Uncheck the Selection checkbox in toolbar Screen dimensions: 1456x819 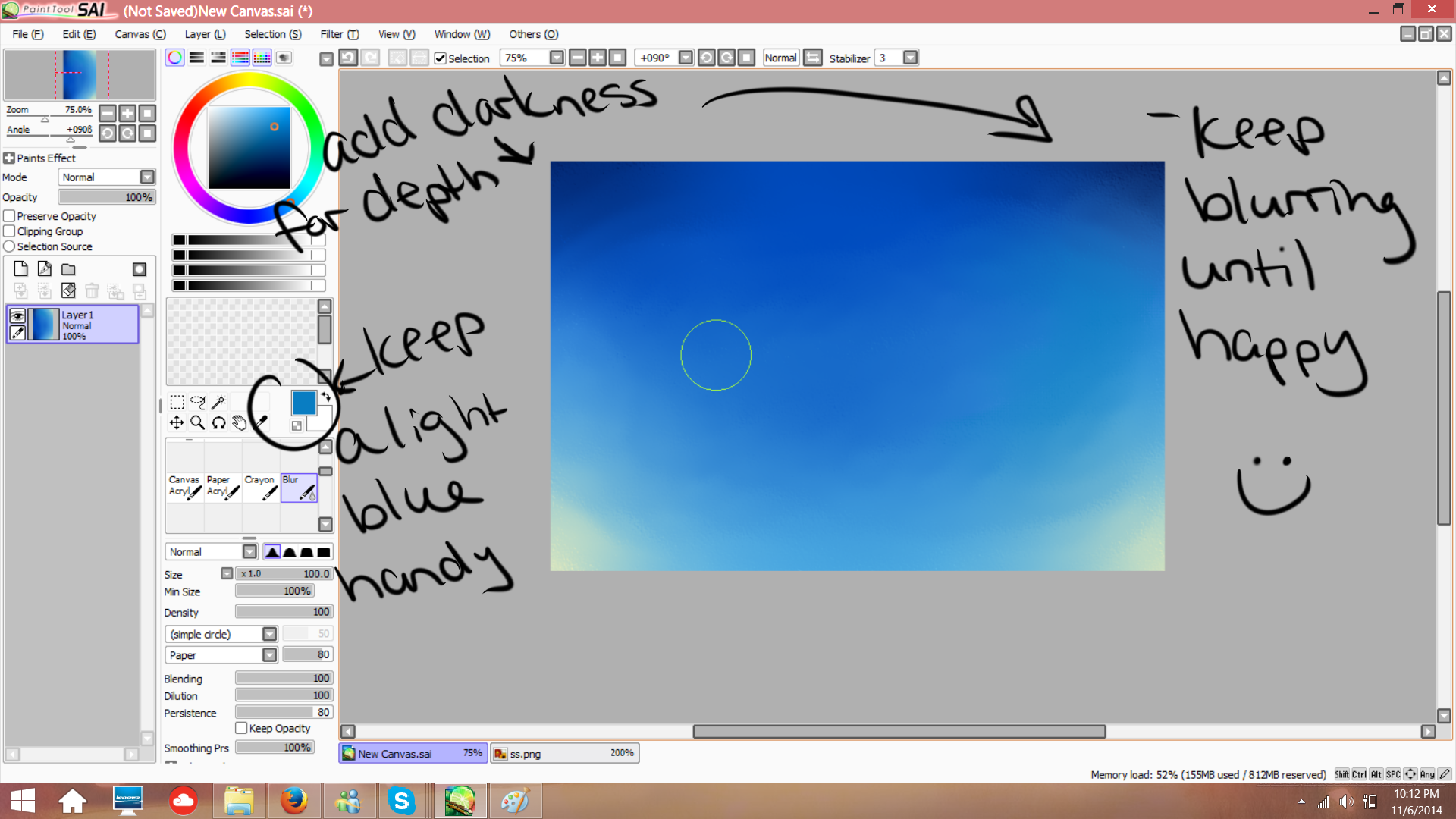click(x=440, y=58)
